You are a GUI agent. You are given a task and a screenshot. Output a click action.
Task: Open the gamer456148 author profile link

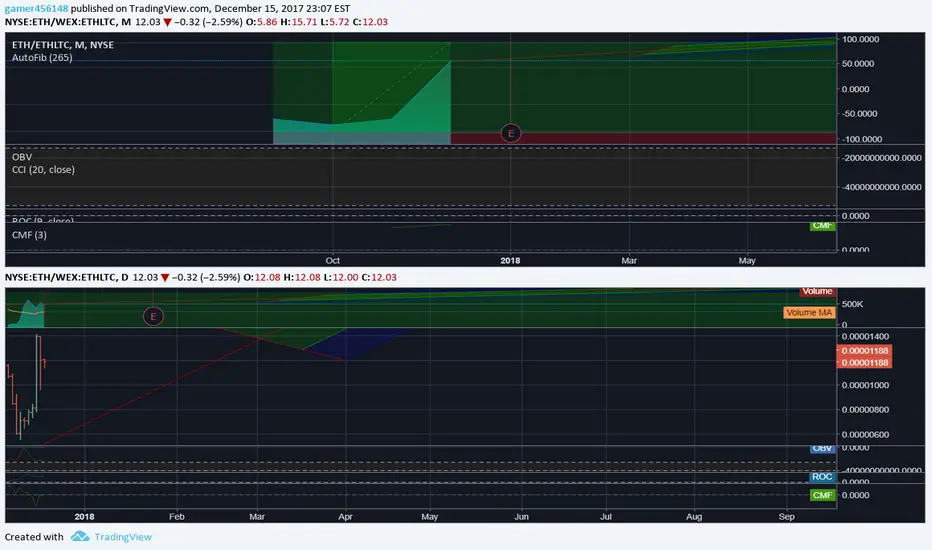(36, 9)
